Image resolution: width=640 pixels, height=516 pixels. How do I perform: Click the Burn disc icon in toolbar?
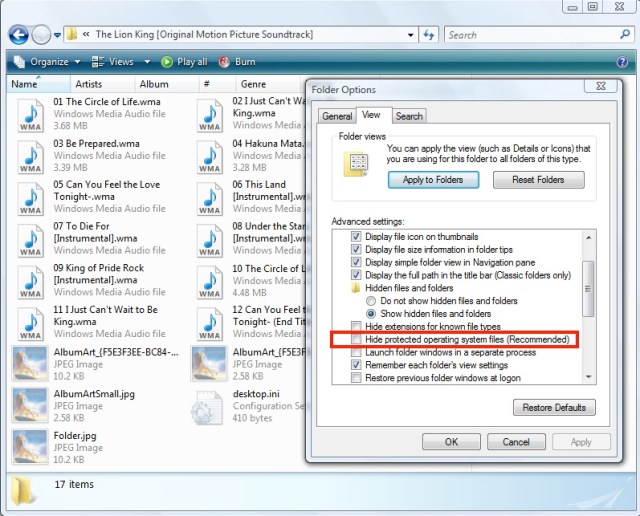tap(222, 62)
